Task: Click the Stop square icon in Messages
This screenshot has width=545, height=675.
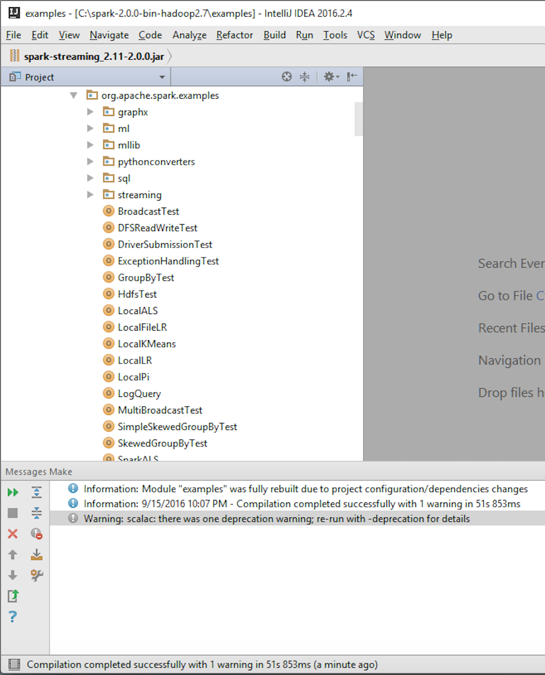Action: 13,513
